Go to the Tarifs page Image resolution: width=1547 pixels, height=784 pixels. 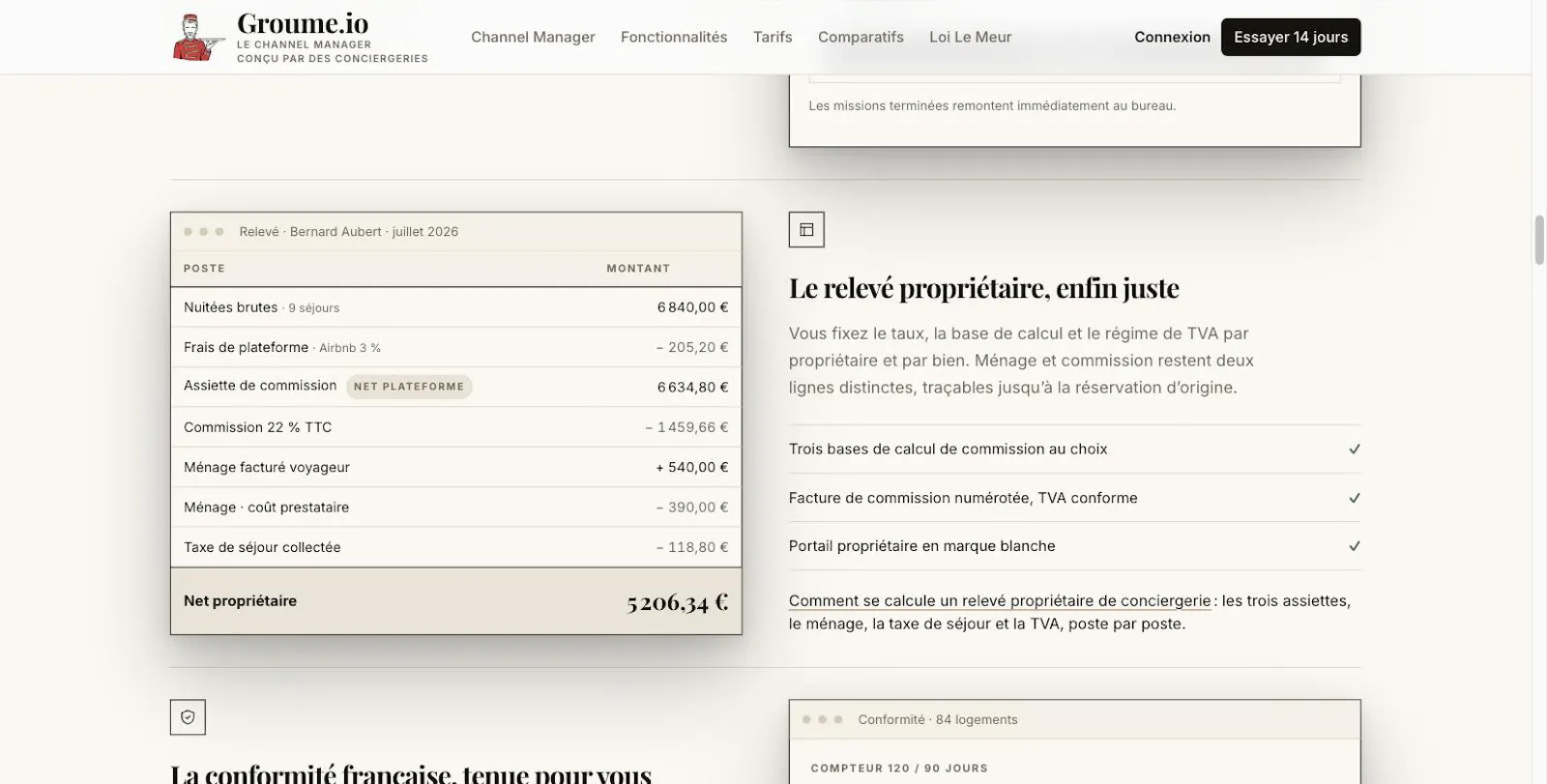[x=773, y=37]
